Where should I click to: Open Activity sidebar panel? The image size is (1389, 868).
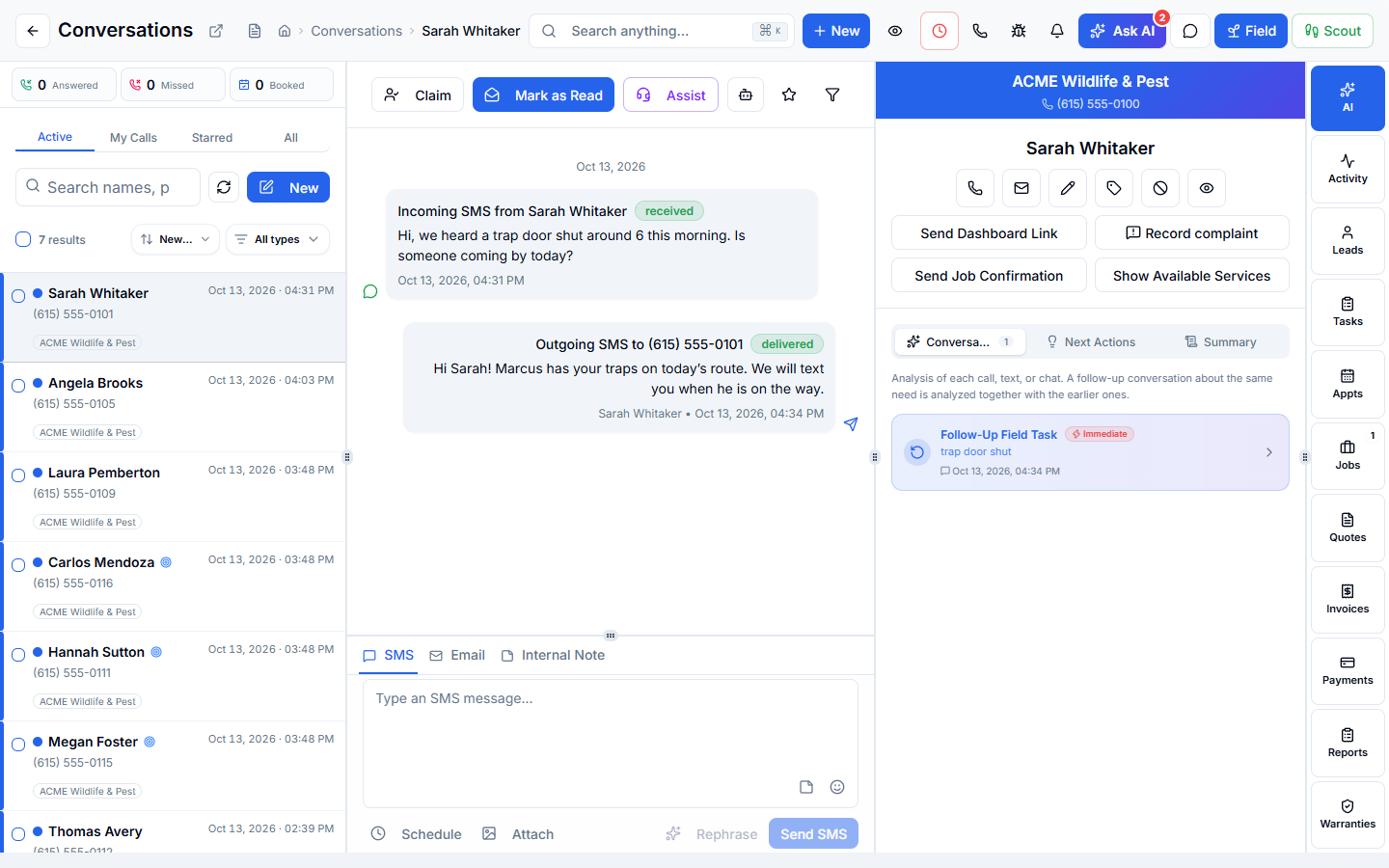pos(1348,169)
